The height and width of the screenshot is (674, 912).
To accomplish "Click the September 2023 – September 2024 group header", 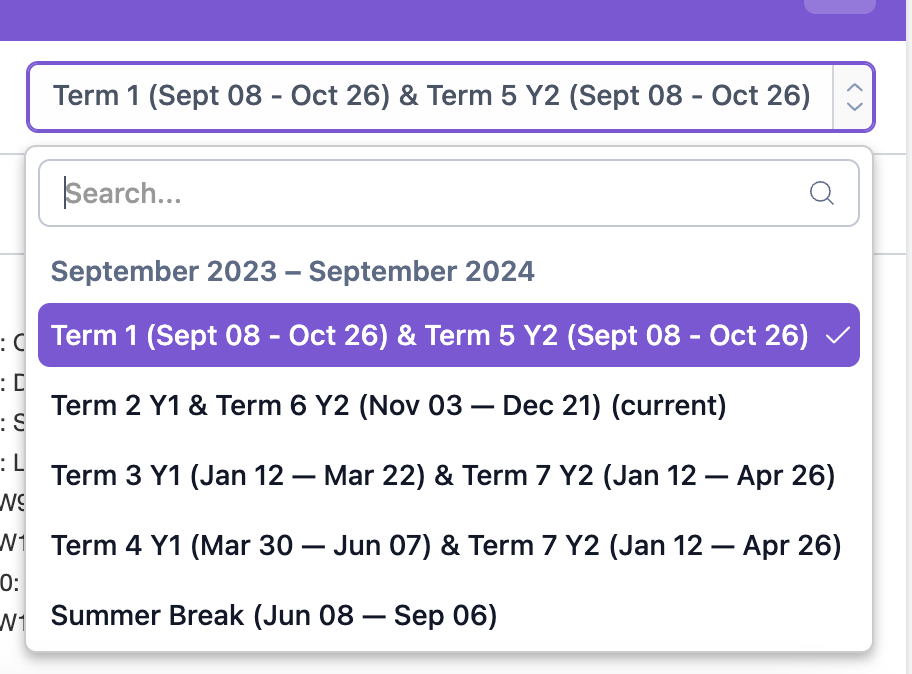I will click(x=292, y=271).
